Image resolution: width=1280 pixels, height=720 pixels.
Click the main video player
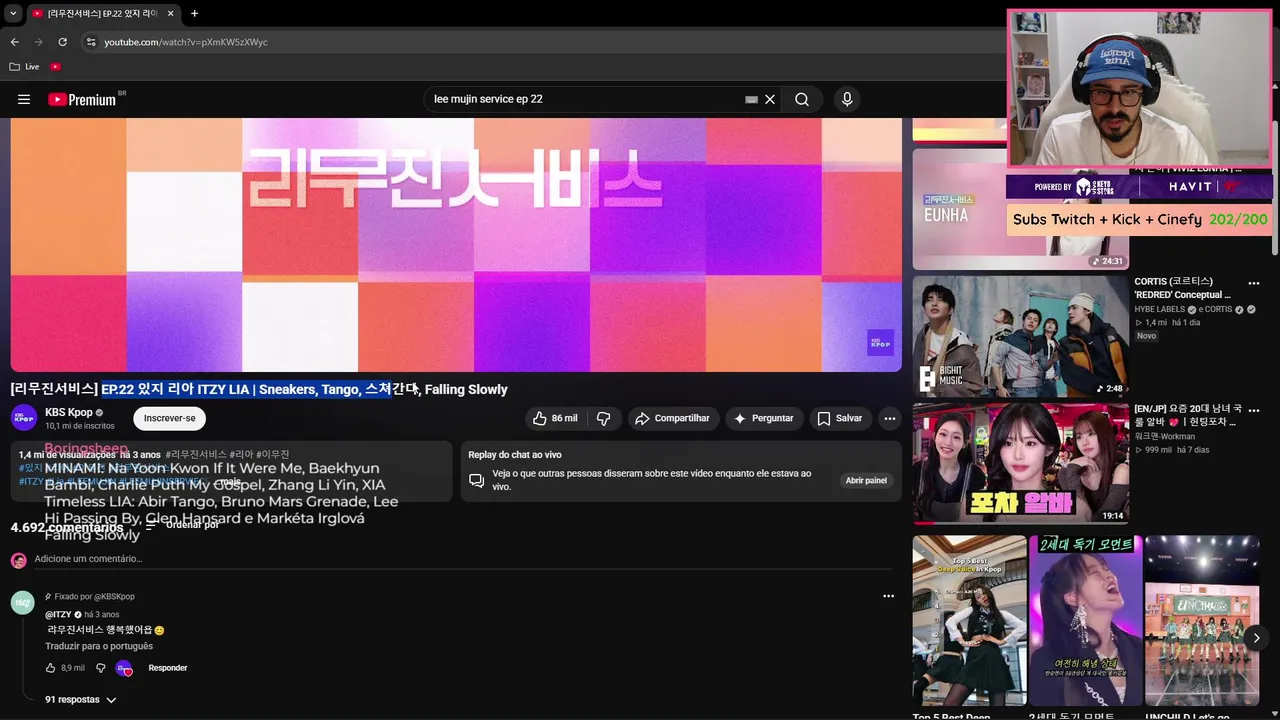(x=456, y=244)
